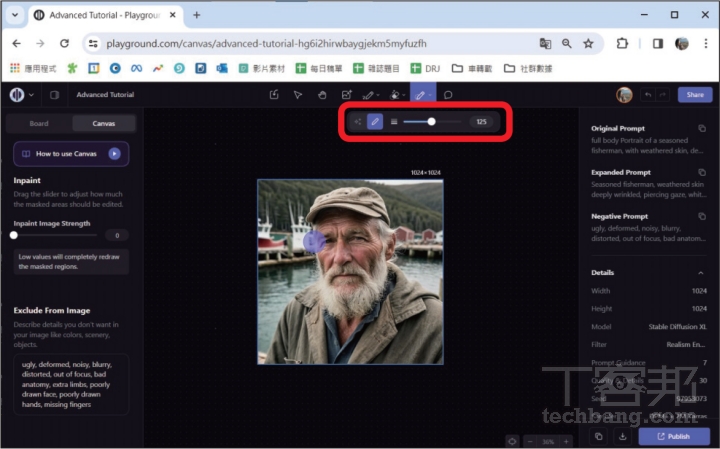Toggle the left sidebar panel icon
Image resolution: width=720 pixels, height=449 pixels.
coord(54,95)
